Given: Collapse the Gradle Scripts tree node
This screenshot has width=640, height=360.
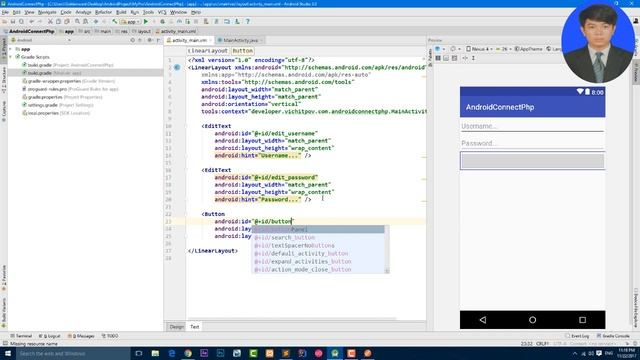Looking at the screenshot, I should click(11, 57).
